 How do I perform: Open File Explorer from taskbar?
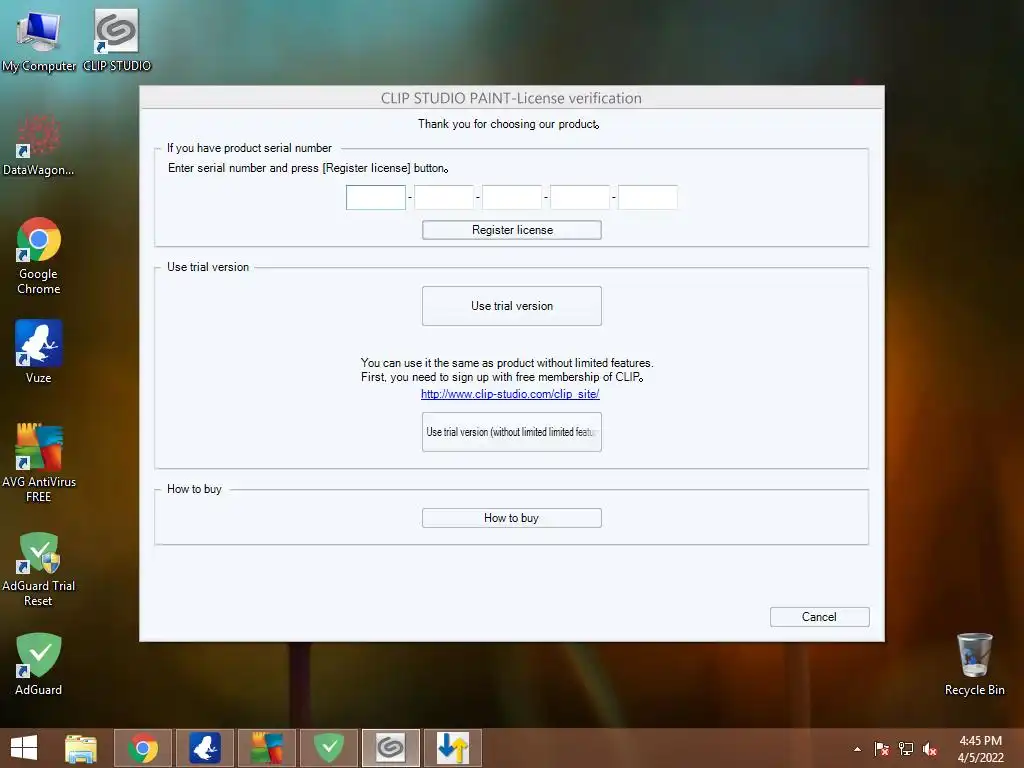(81, 748)
